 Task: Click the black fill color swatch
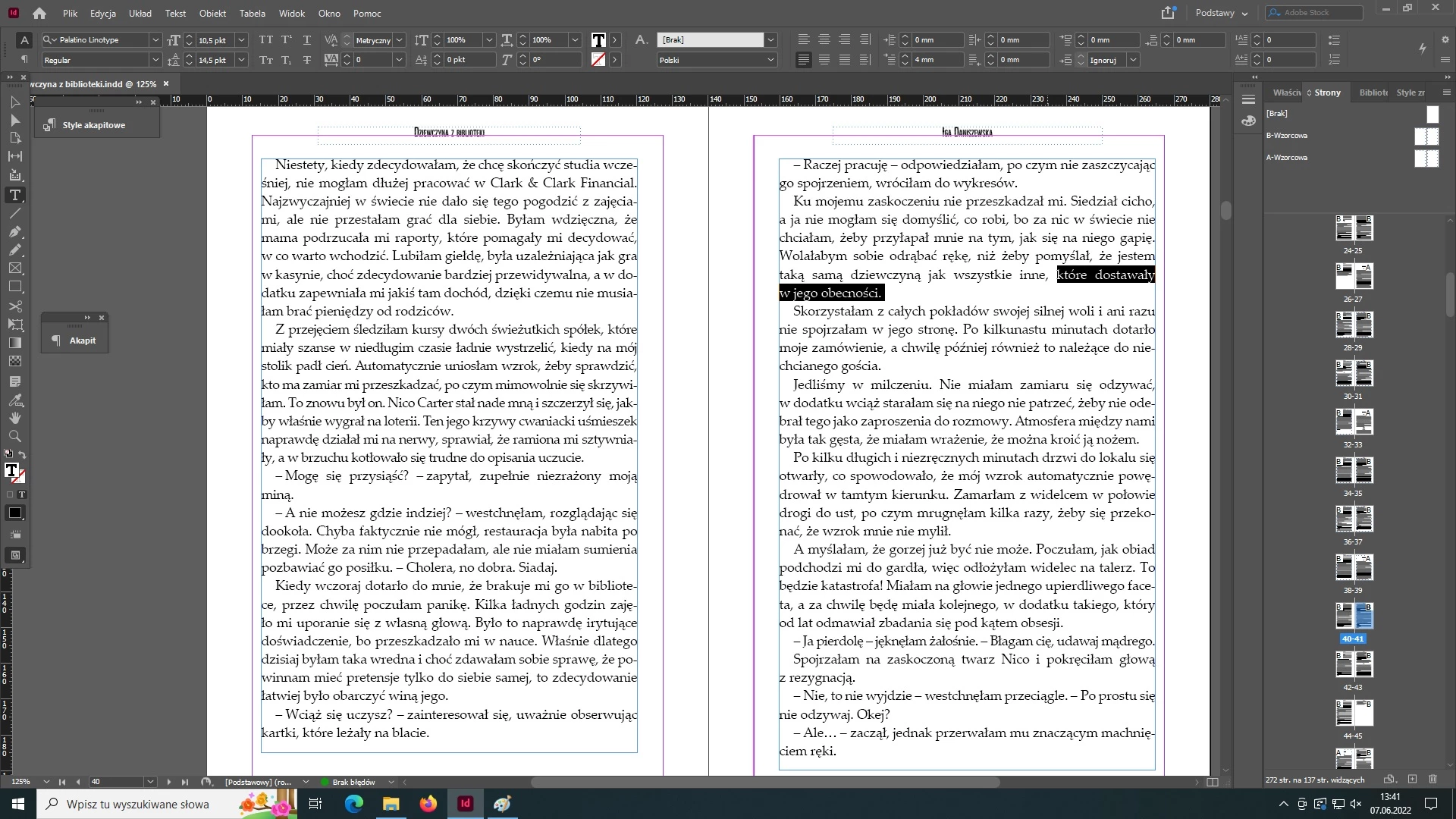(x=14, y=513)
